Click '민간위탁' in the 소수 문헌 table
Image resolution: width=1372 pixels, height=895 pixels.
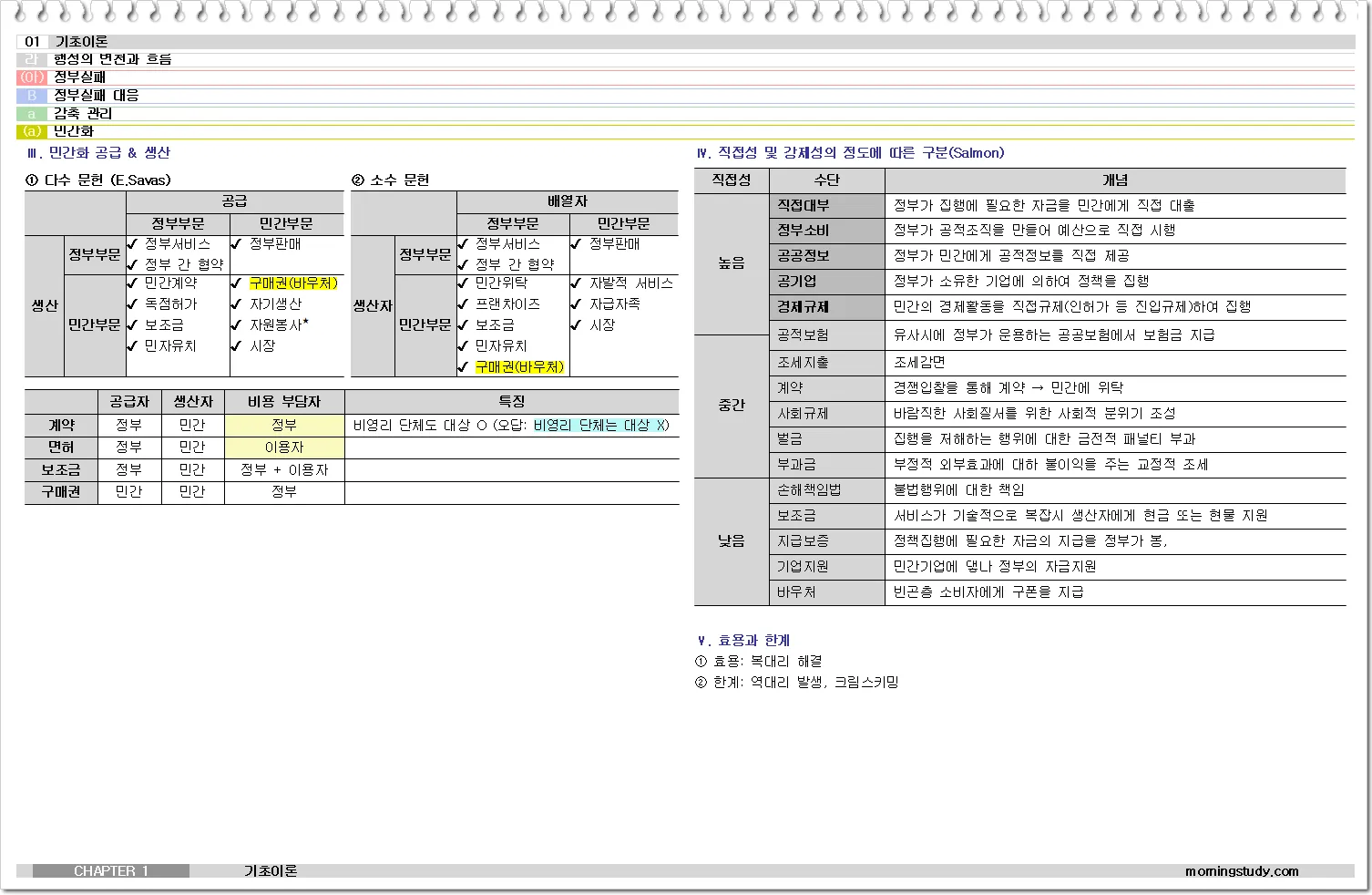pos(501,283)
